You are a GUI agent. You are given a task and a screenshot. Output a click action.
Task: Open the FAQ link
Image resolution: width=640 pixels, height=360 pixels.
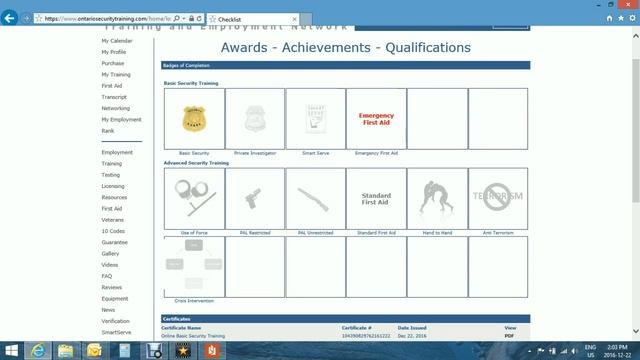107,276
